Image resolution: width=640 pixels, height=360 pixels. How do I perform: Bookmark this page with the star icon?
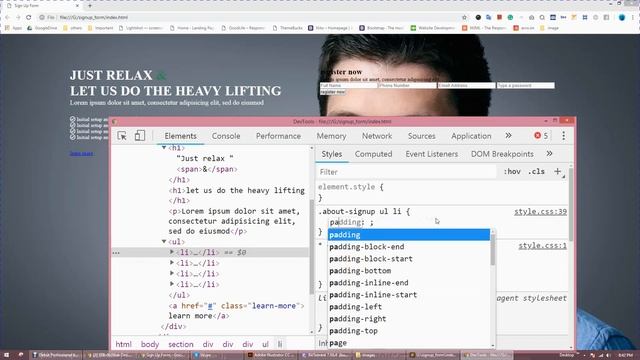tap(464, 17)
